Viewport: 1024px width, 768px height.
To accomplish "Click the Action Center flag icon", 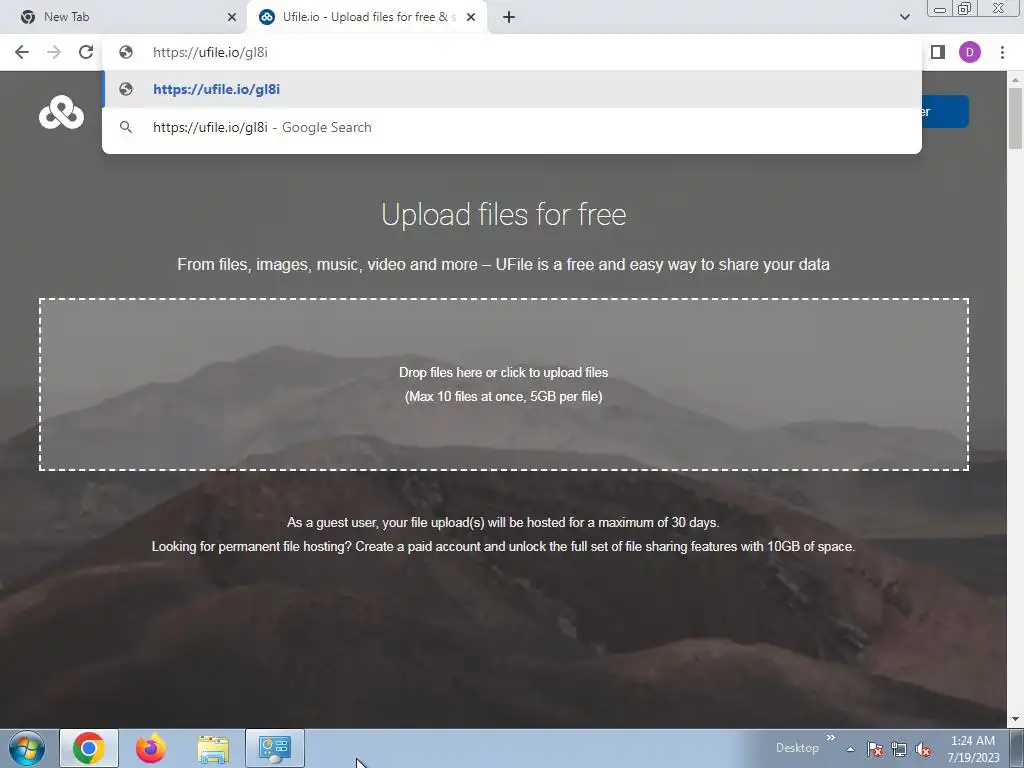I will pos(875,749).
